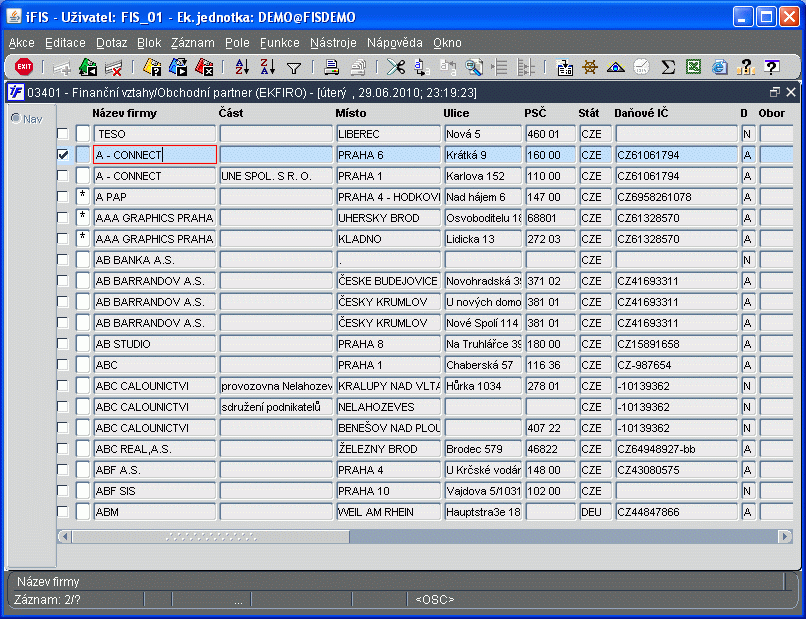Open the Nástroje menu

333,43
